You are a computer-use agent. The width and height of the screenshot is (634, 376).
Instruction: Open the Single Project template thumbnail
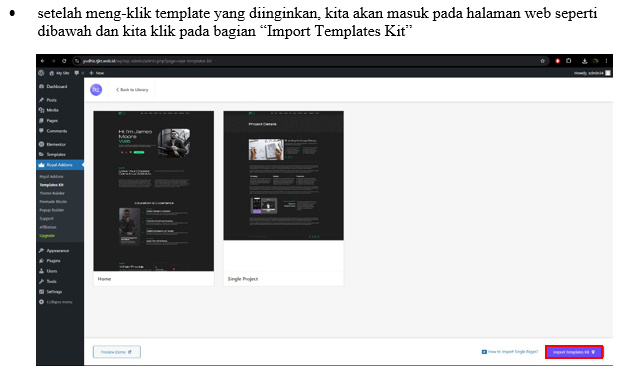(283, 175)
